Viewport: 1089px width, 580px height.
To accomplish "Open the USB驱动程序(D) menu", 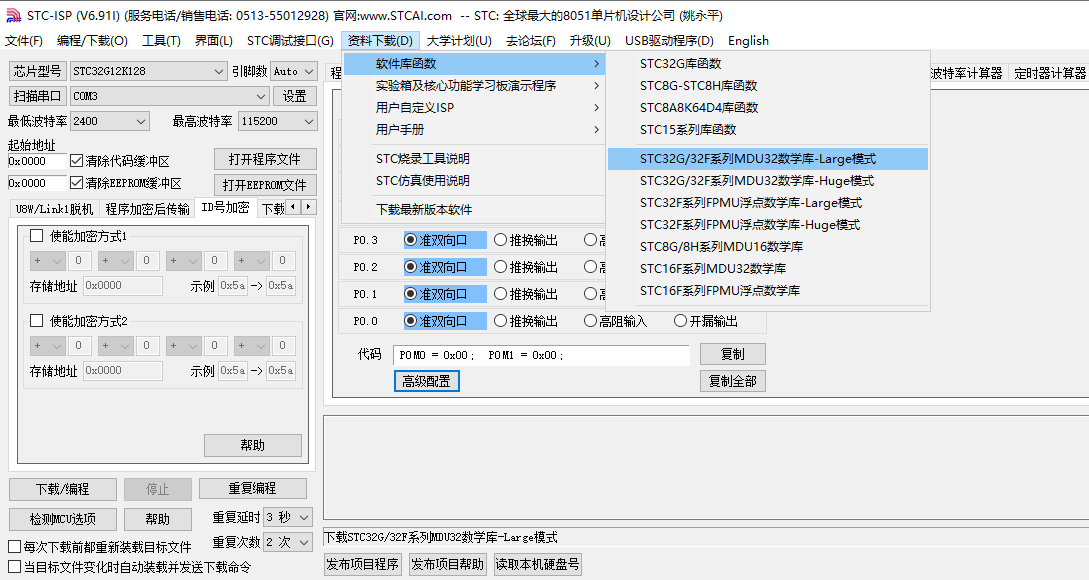I will [669, 41].
